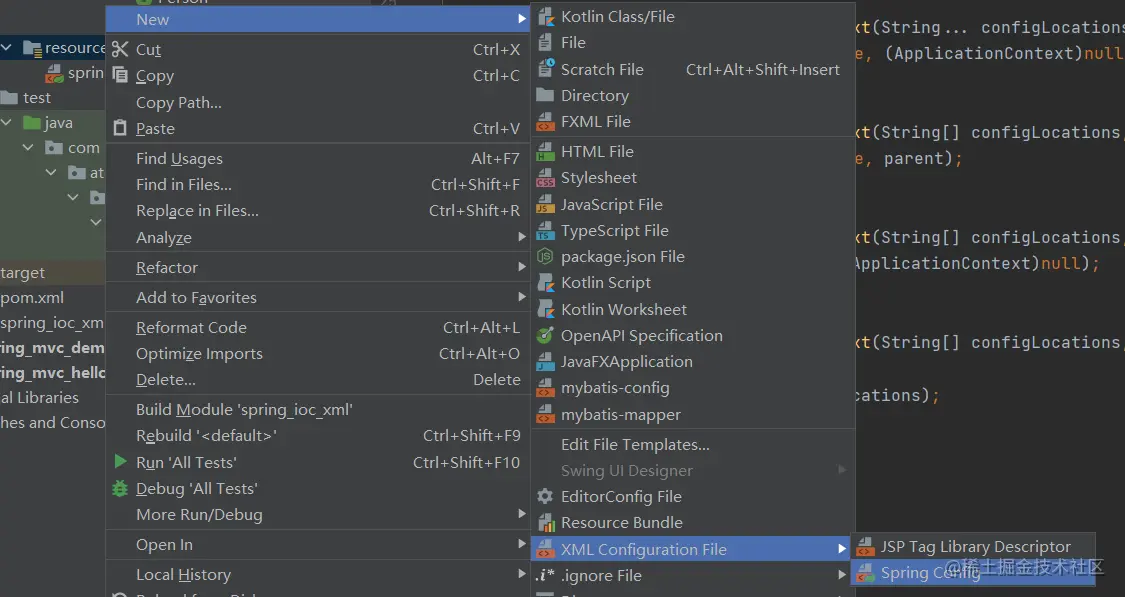
Task: Click the HTML File icon
Action: pos(546,151)
